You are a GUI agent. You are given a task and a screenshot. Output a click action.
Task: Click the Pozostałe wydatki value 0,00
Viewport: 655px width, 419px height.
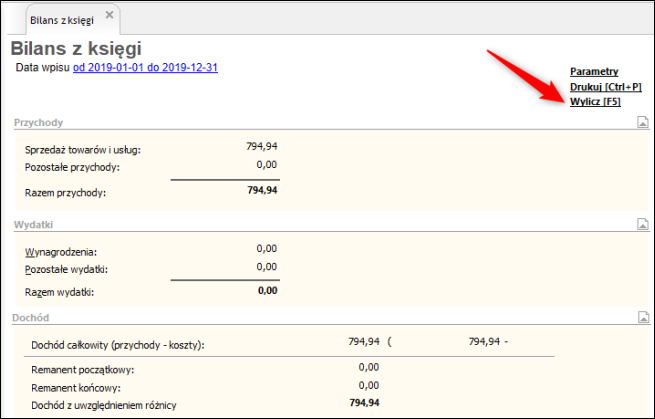pyautogui.click(x=267, y=267)
